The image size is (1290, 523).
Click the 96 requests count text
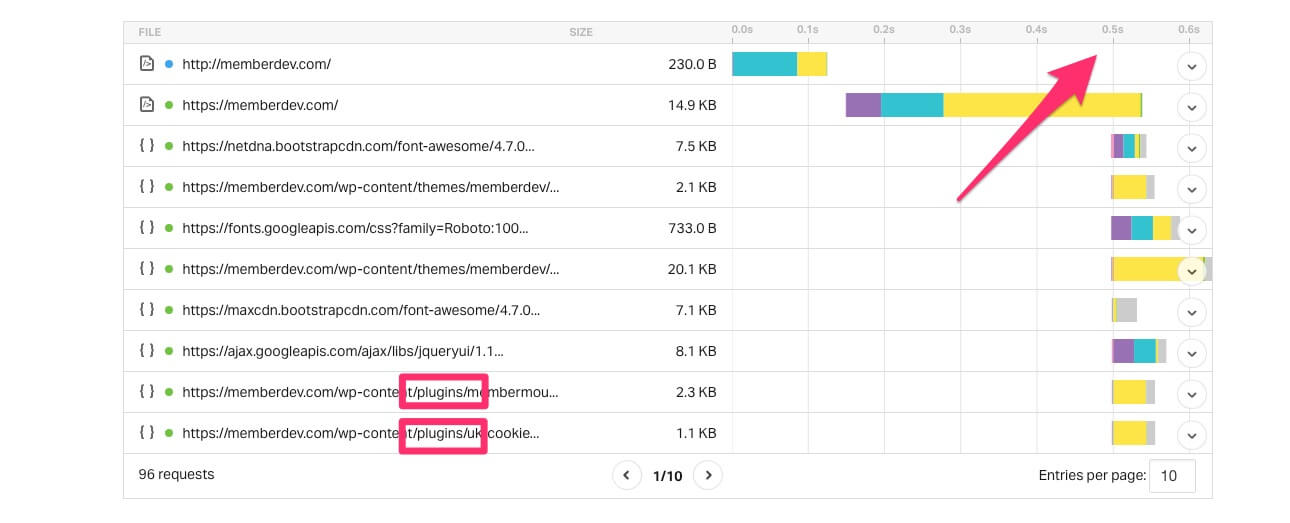pos(176,474)
